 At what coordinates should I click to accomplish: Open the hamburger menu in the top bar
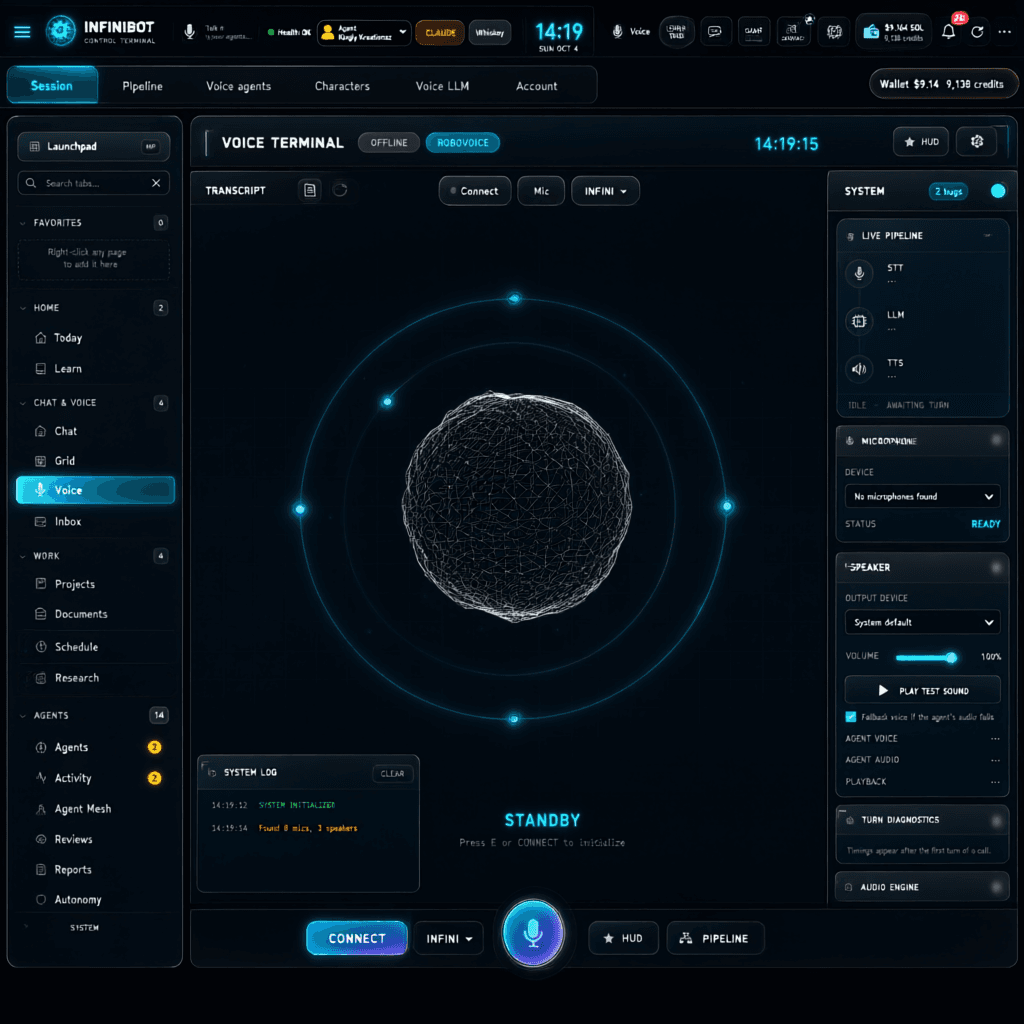22,32
